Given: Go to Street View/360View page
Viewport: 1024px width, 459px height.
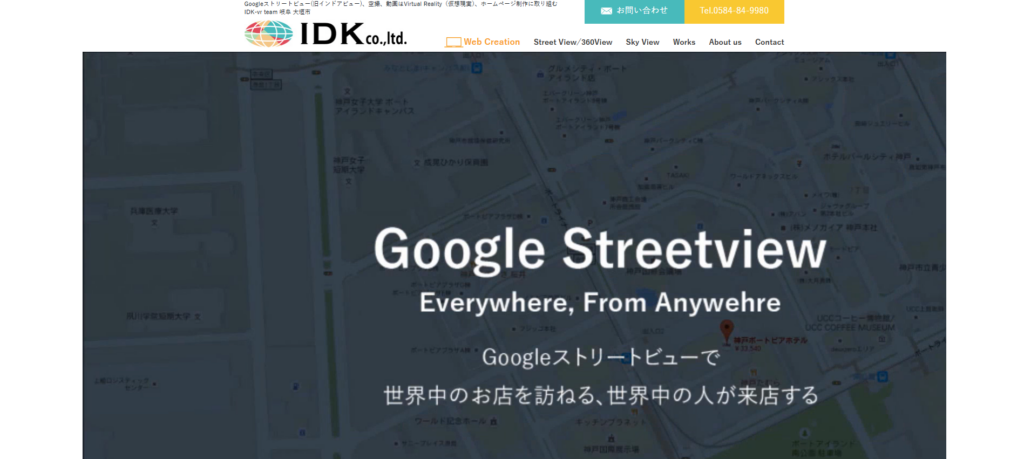Looking at the screenshot, I should [x=572, y=42].
